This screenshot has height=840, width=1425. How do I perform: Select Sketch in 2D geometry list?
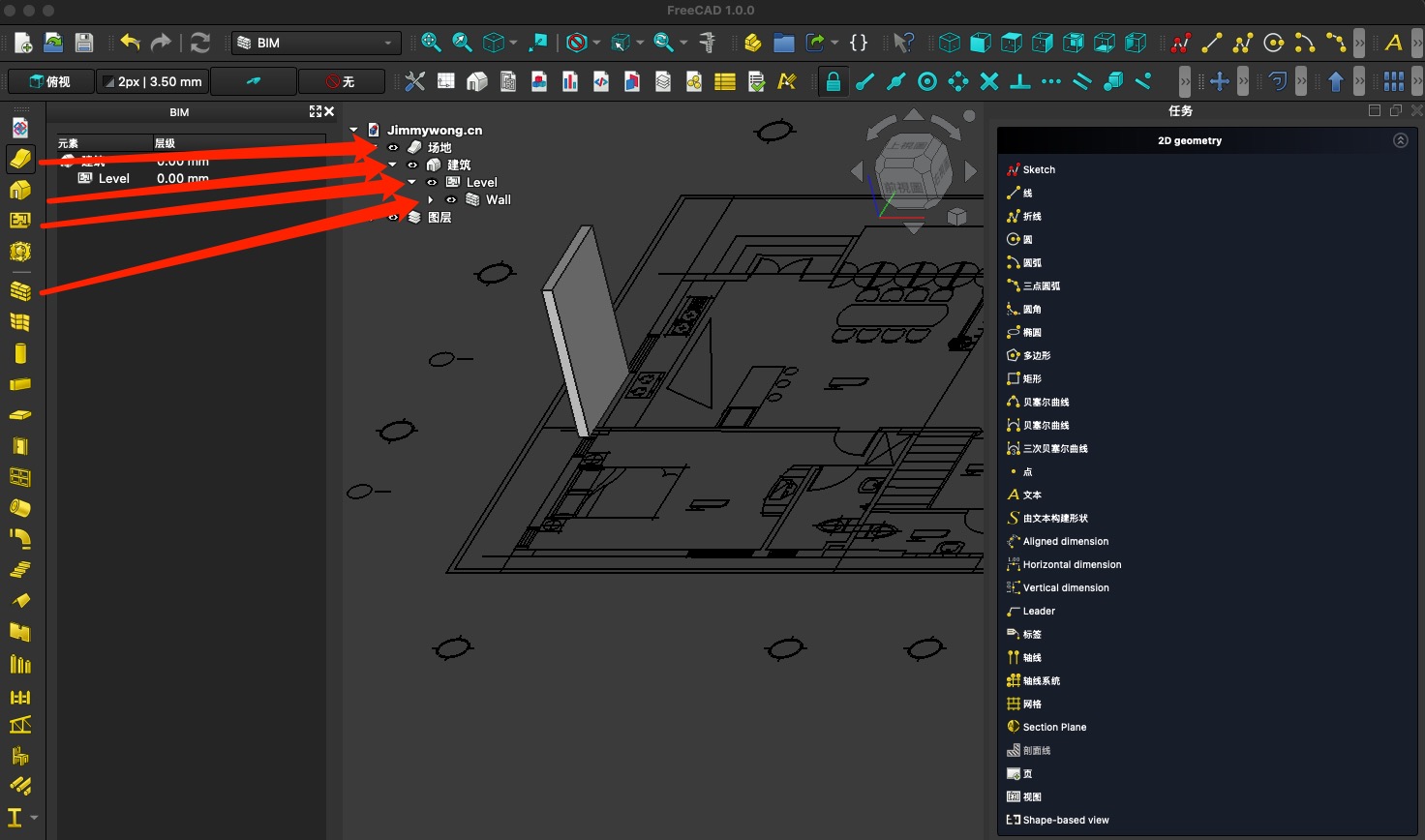coord(1039,170)
